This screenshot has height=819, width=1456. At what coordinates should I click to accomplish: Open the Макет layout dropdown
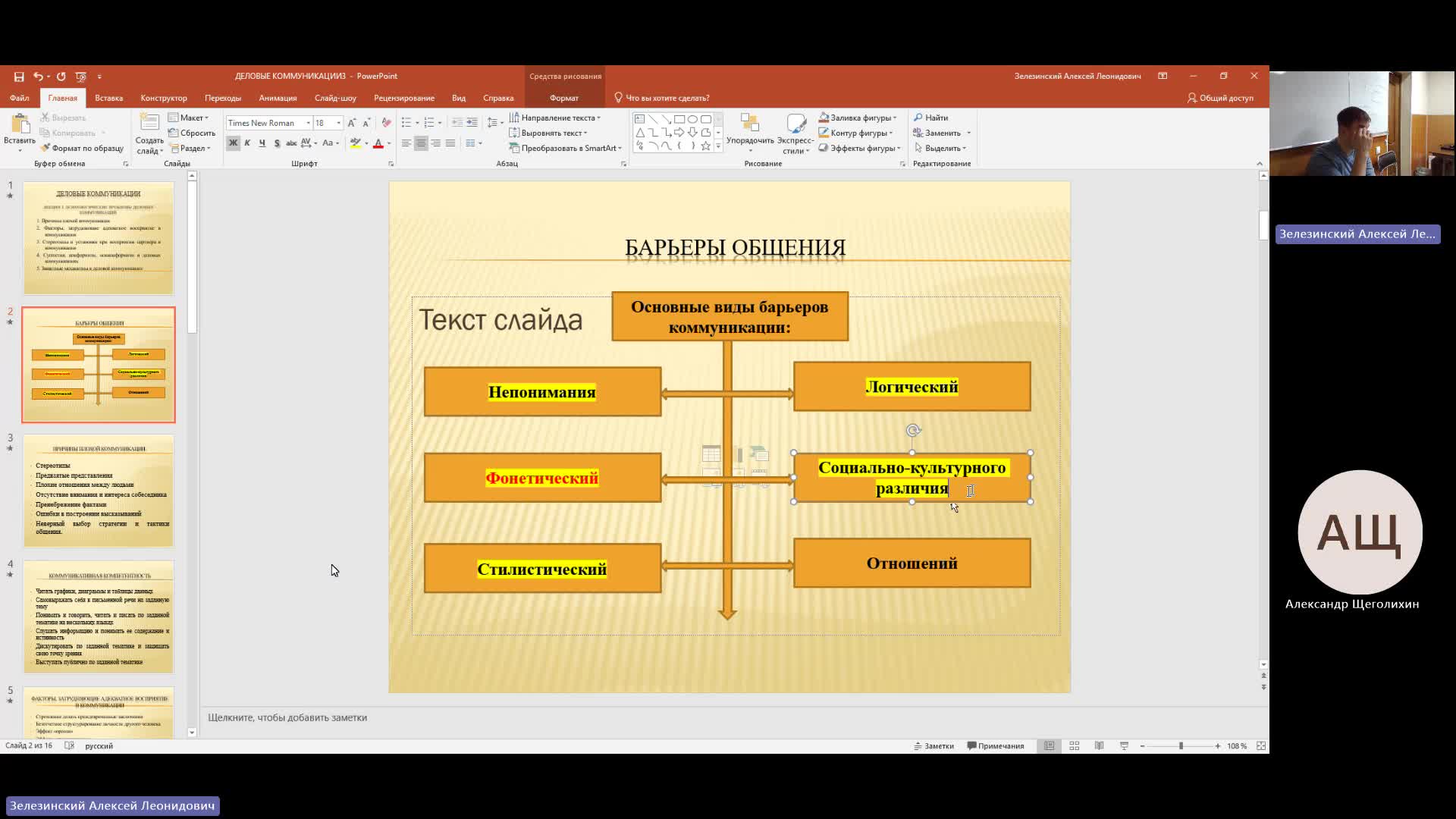[x=188, y=118]
